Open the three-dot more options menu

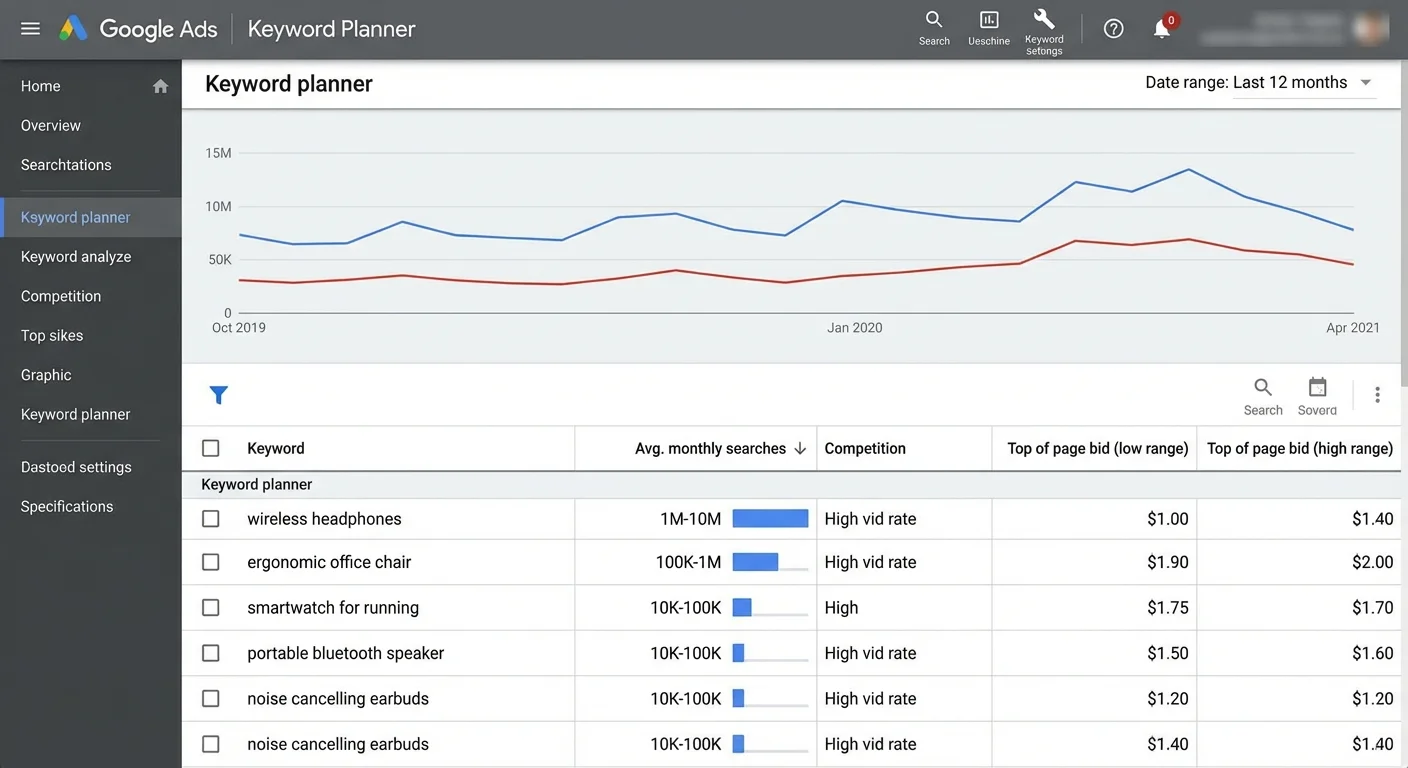(x=1377, y=395)
